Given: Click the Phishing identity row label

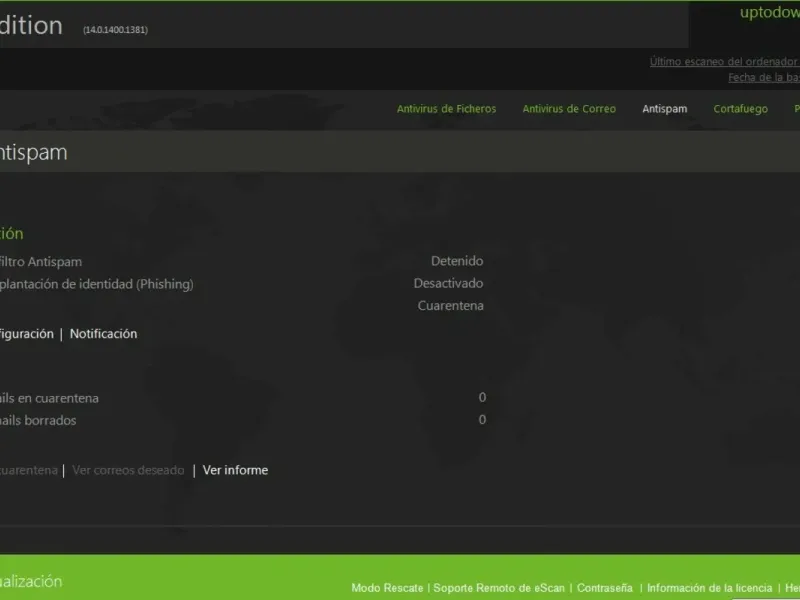Looking at the screenshot, I should (x=97, y=284).
